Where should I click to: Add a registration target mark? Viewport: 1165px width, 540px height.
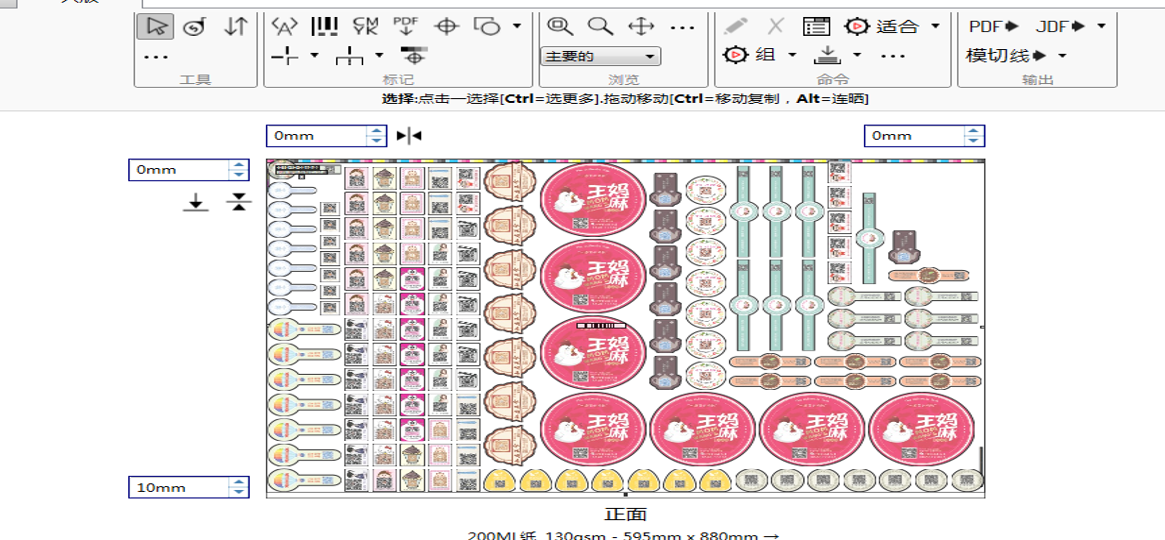click(446, 27)
